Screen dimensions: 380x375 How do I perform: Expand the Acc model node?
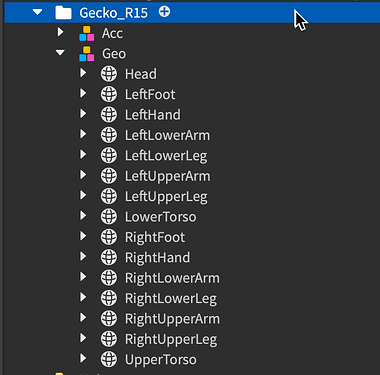tap(60, 32)
